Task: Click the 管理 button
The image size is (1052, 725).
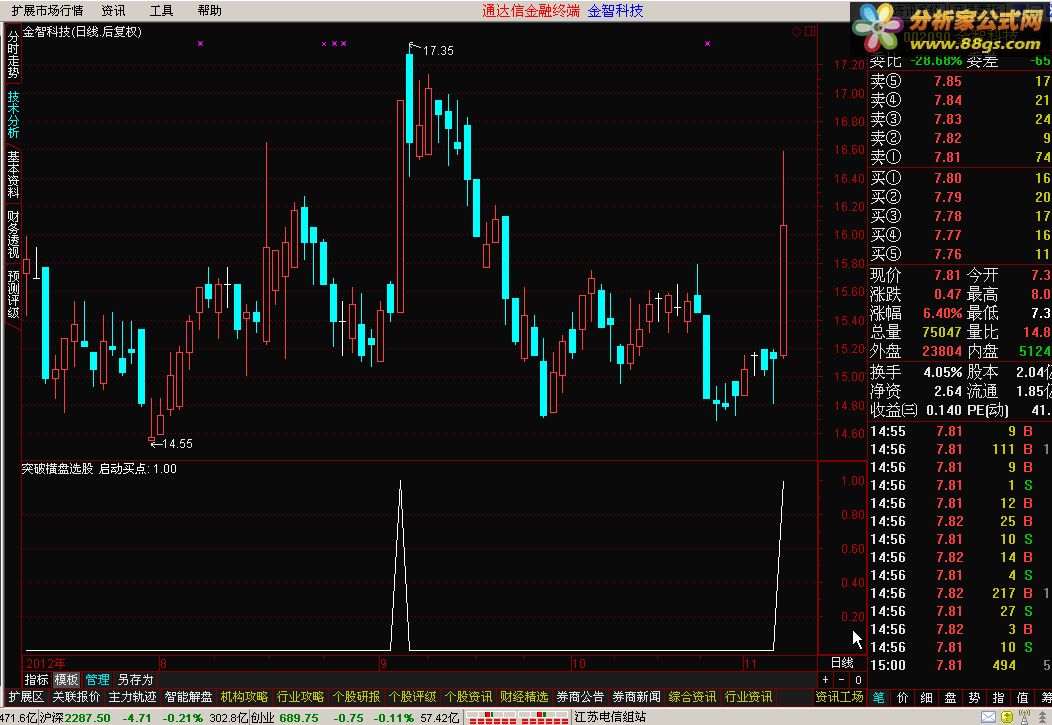Action: point(97,679)
